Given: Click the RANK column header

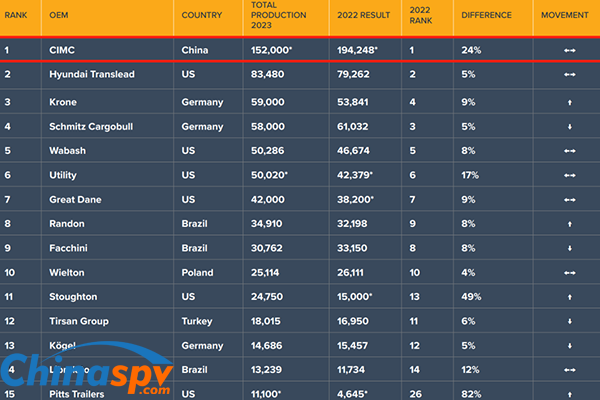Looking at the screenshot, I should tap(16, 15).
